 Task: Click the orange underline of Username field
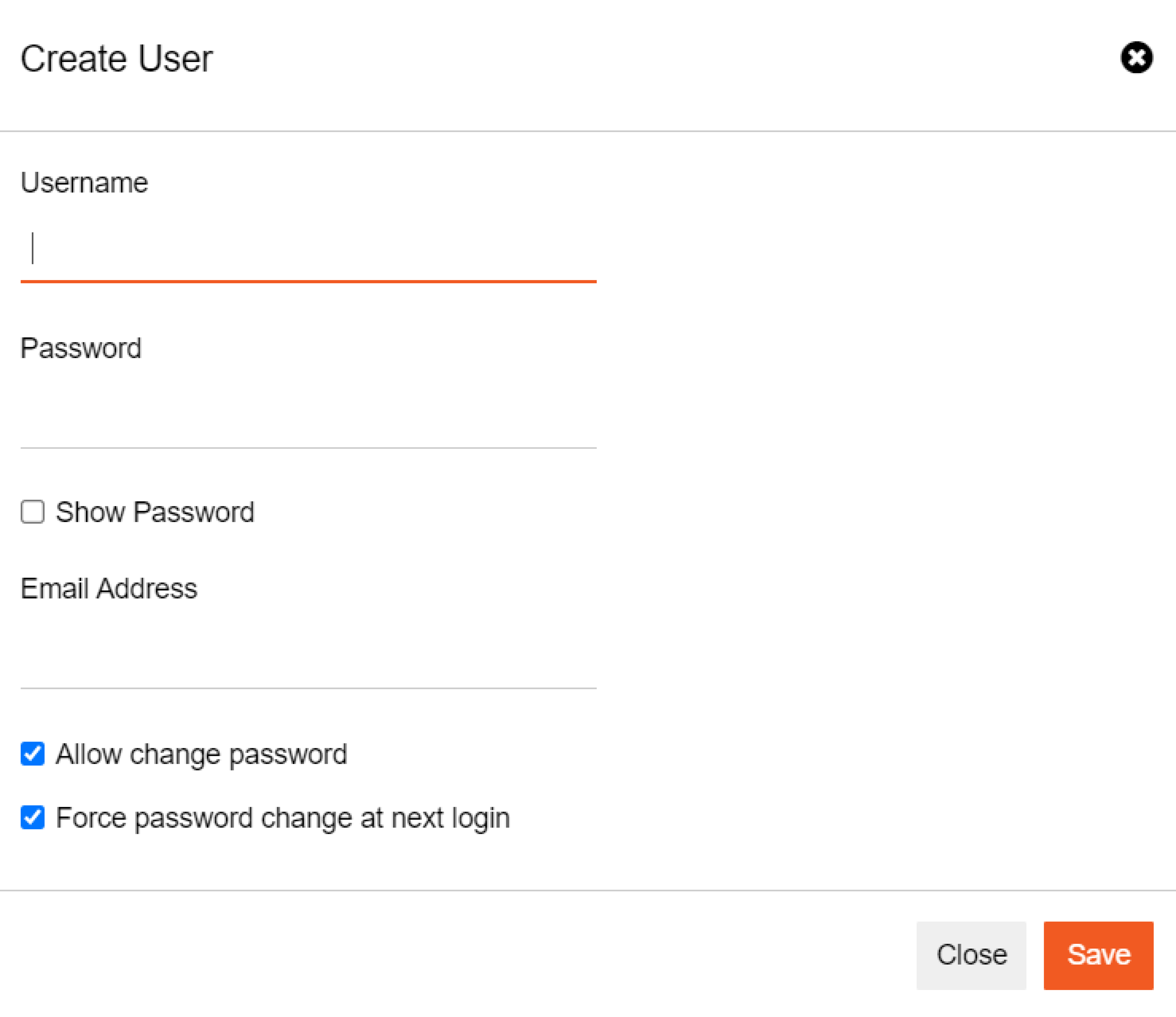coord(308,281)
